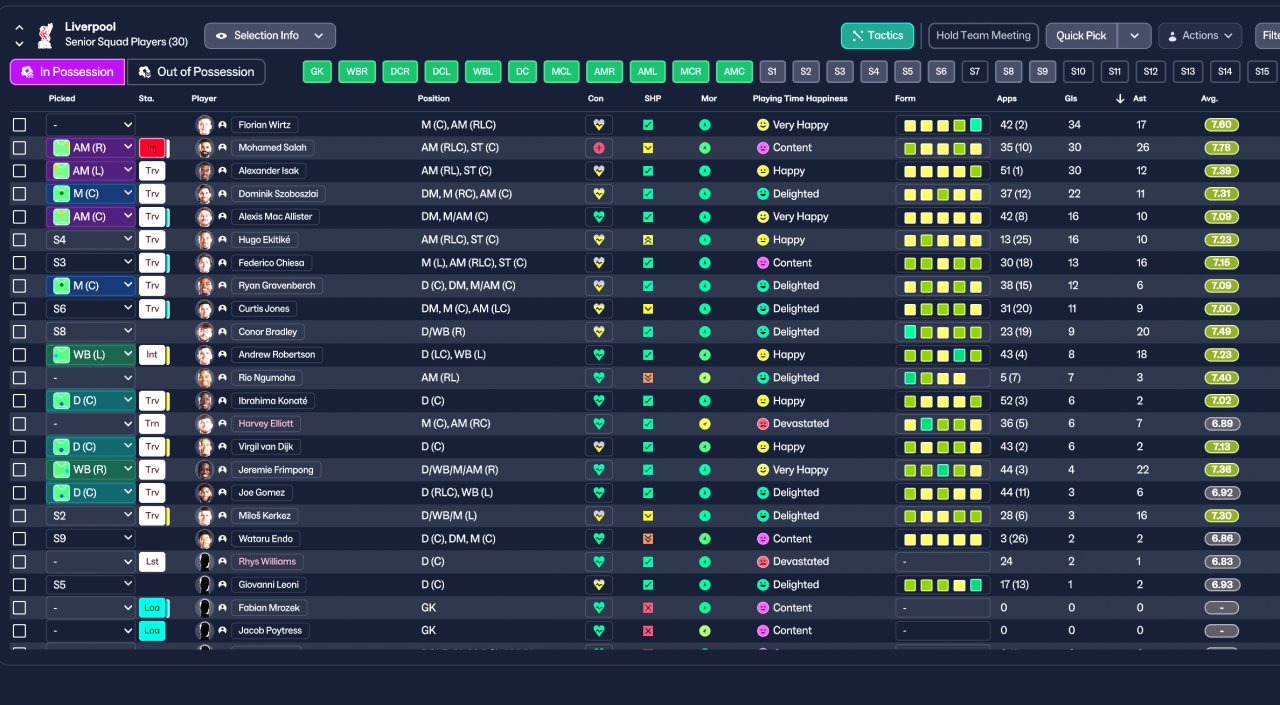This screenshot has height=705, width=1280.
Task: Click Curtis Jones' yellow sharpness icon
Action: [648, 309]
